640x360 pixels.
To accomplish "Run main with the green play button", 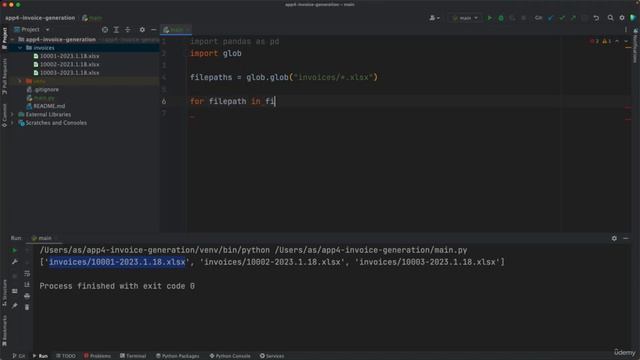I will pyautogui.click(x=489, y=18).
